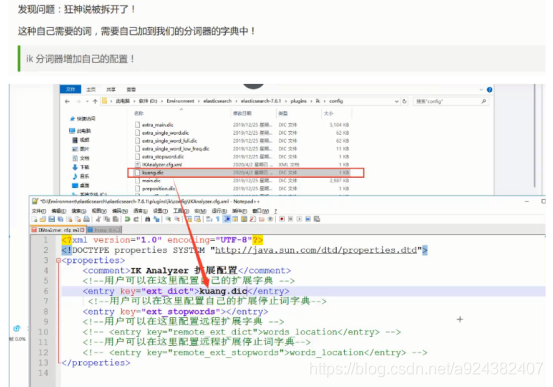
Task: Click the Find binoculars icon
Action: [x=147, y=219]
